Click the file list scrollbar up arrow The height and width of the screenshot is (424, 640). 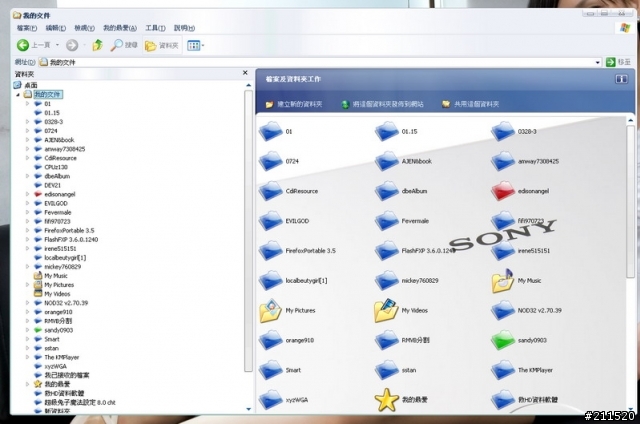click(631, 120)
